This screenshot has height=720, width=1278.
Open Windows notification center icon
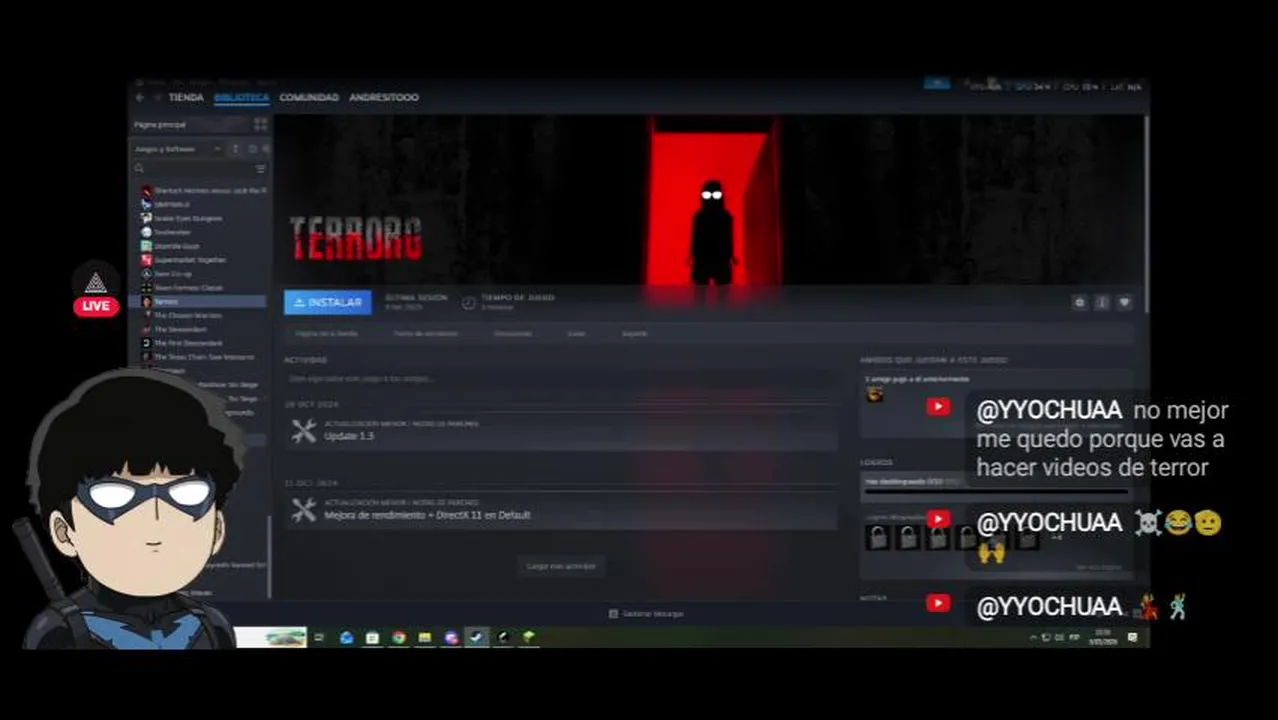[x=1133, y=637]
